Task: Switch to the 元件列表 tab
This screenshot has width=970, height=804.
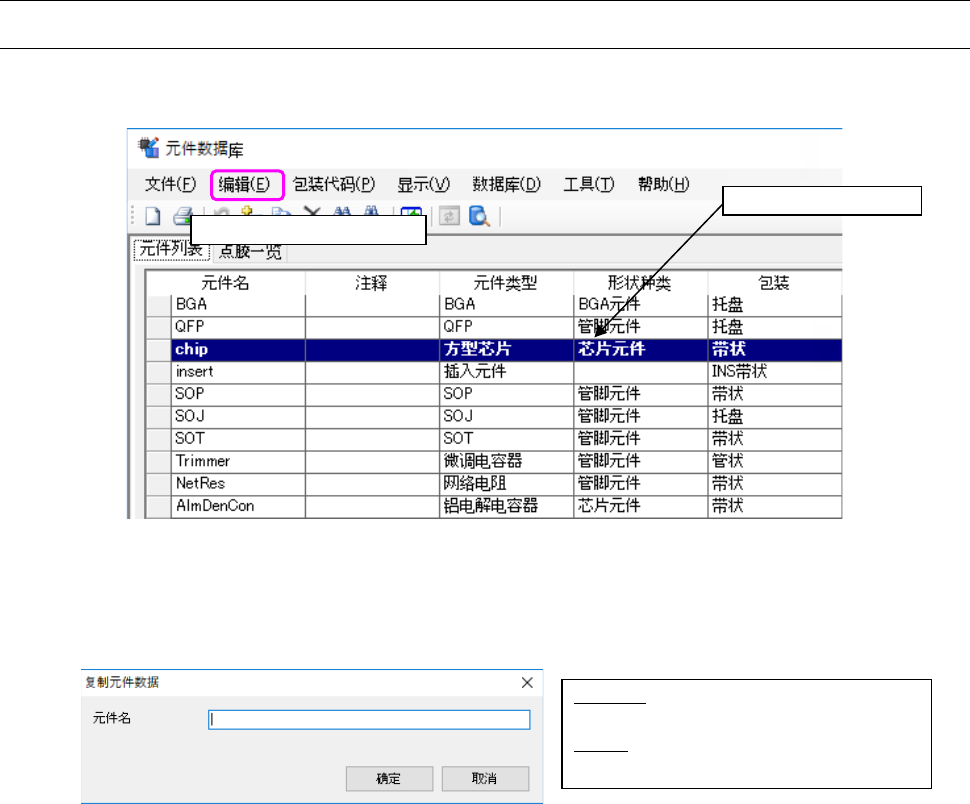Action: coord(171,250)
